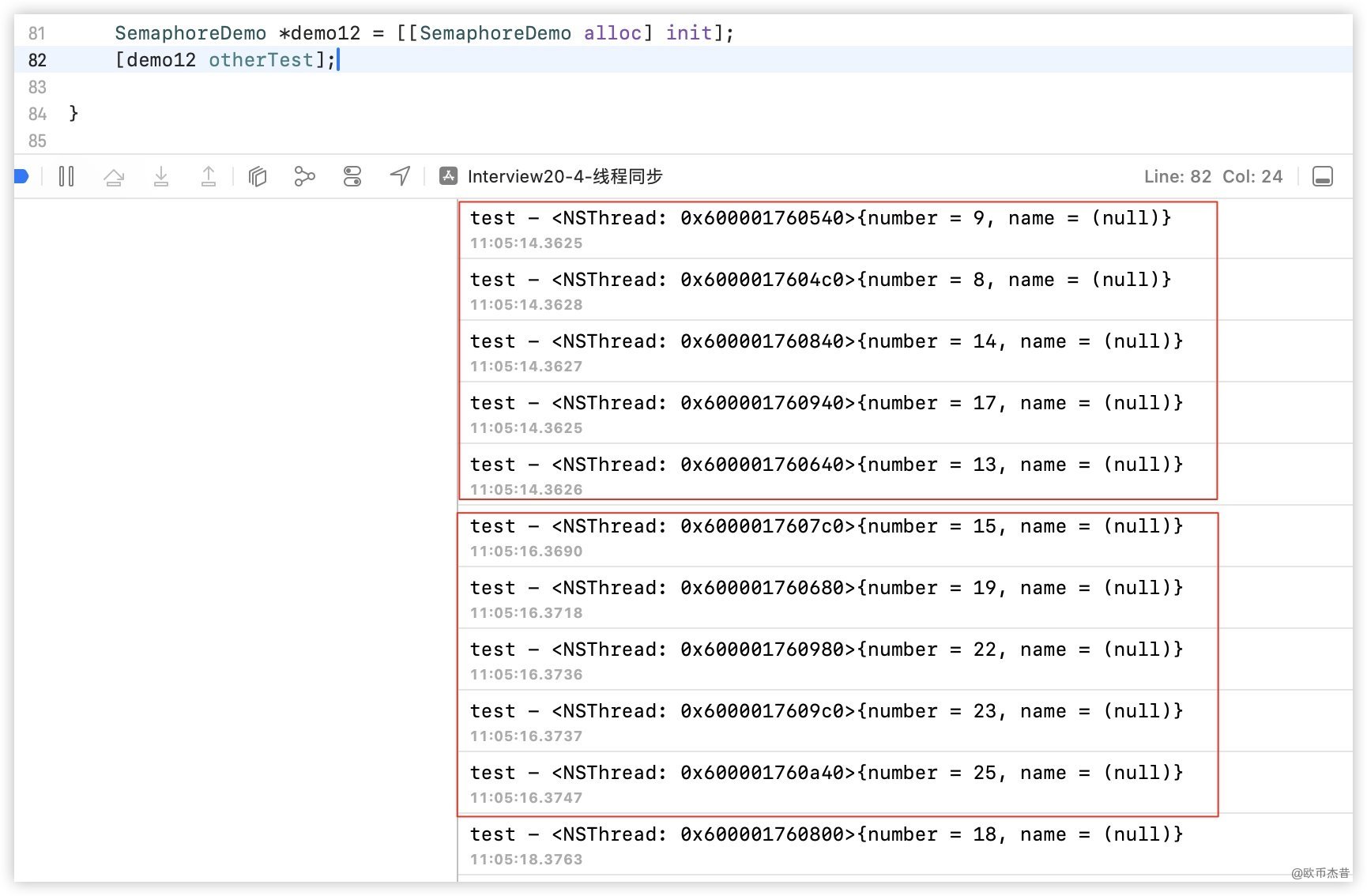Click the Interview20-4 app icon
The image size is (1367, 896).
point(449,176)
